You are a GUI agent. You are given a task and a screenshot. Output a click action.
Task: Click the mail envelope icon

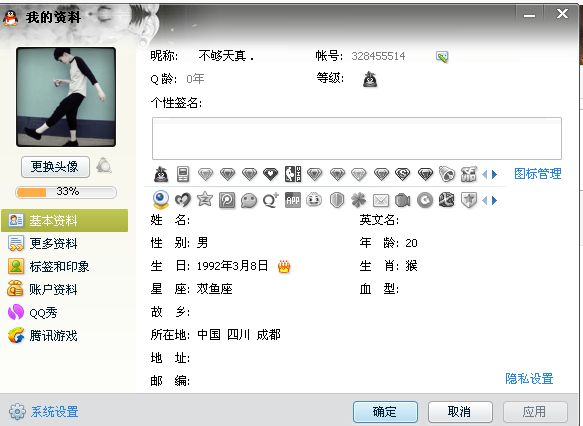click(x=381, y=201)
